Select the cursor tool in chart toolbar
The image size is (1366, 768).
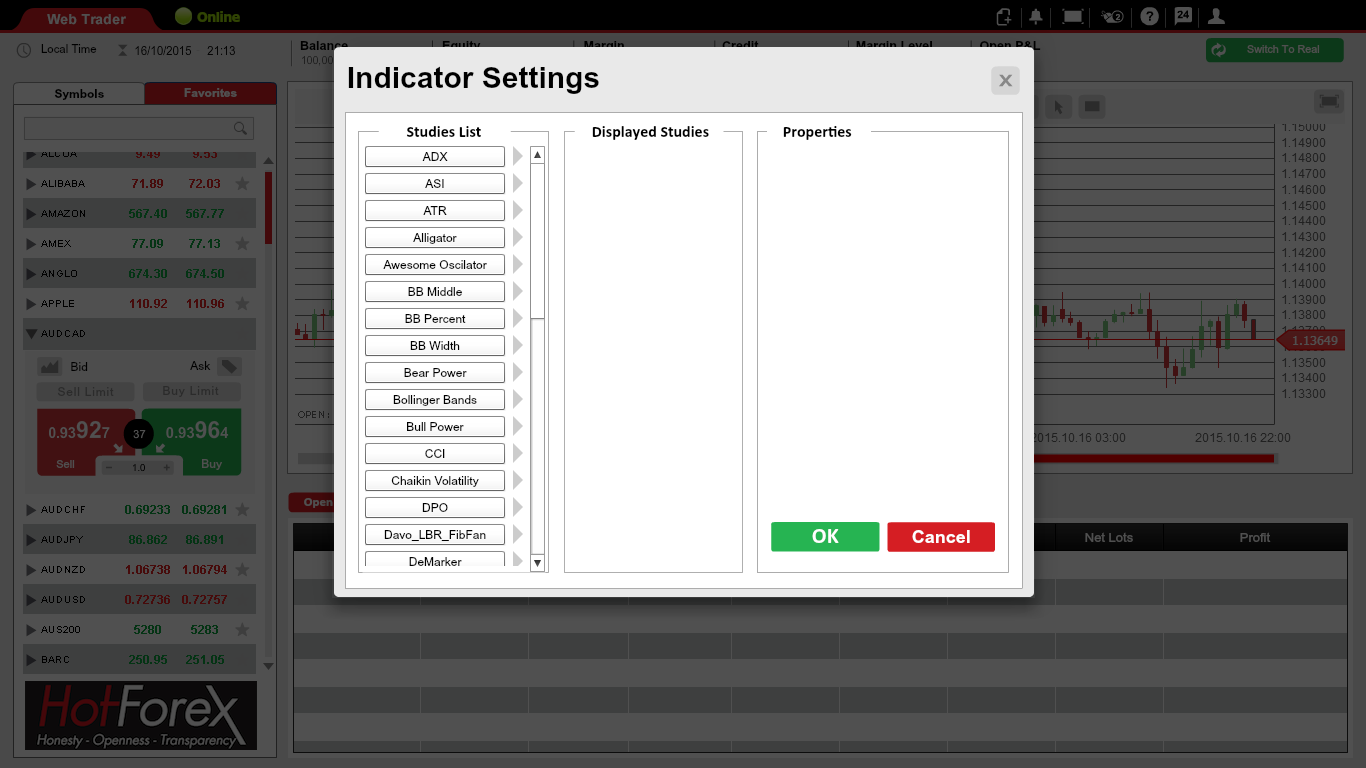tap(1060, 107)
